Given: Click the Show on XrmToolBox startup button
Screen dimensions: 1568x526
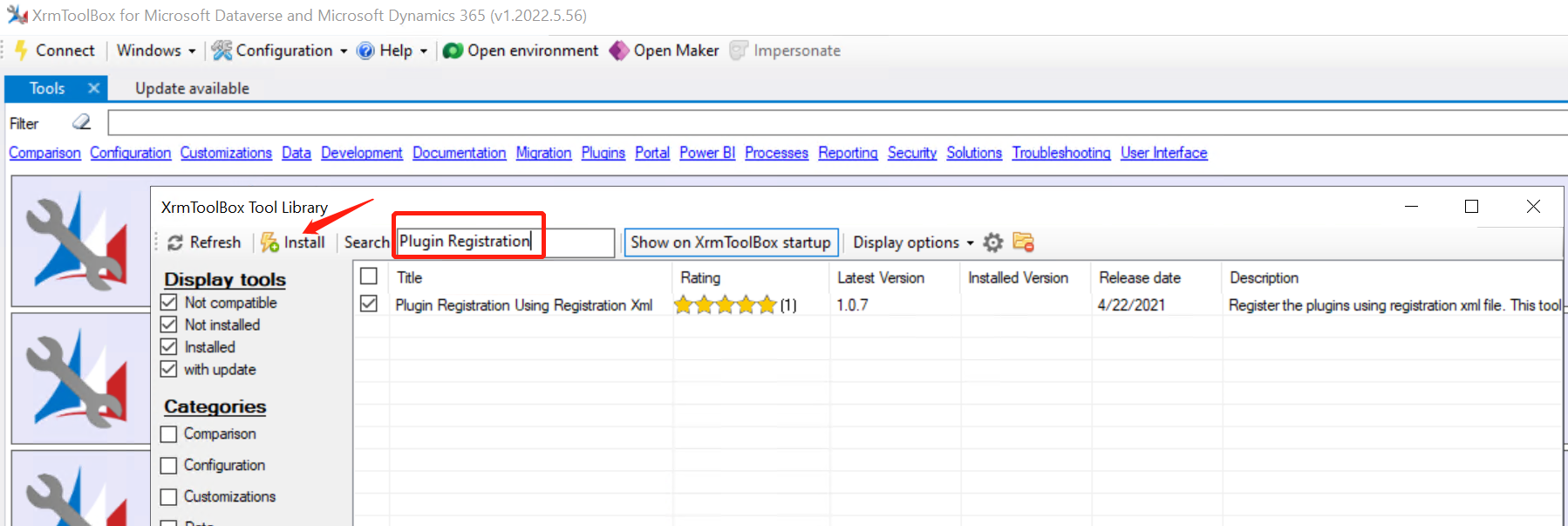Looking at the screenshot, I should tap(731, 243).
